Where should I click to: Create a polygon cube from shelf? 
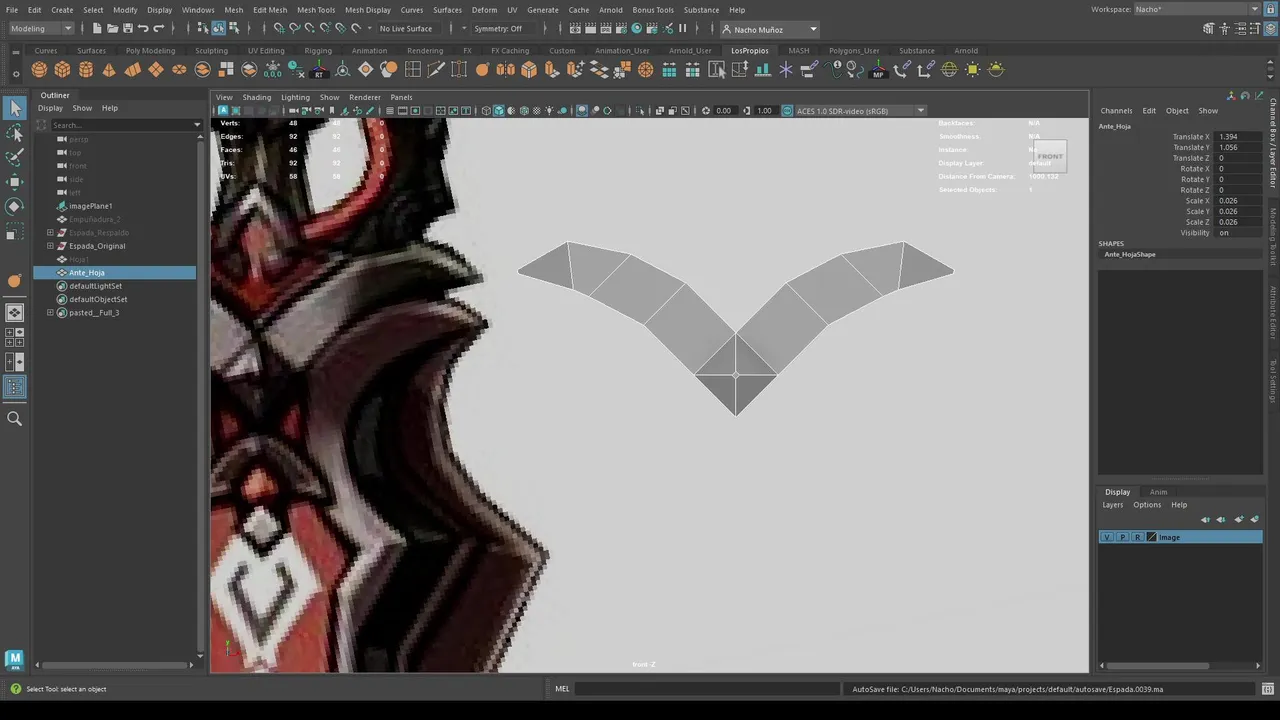point(62,69)
